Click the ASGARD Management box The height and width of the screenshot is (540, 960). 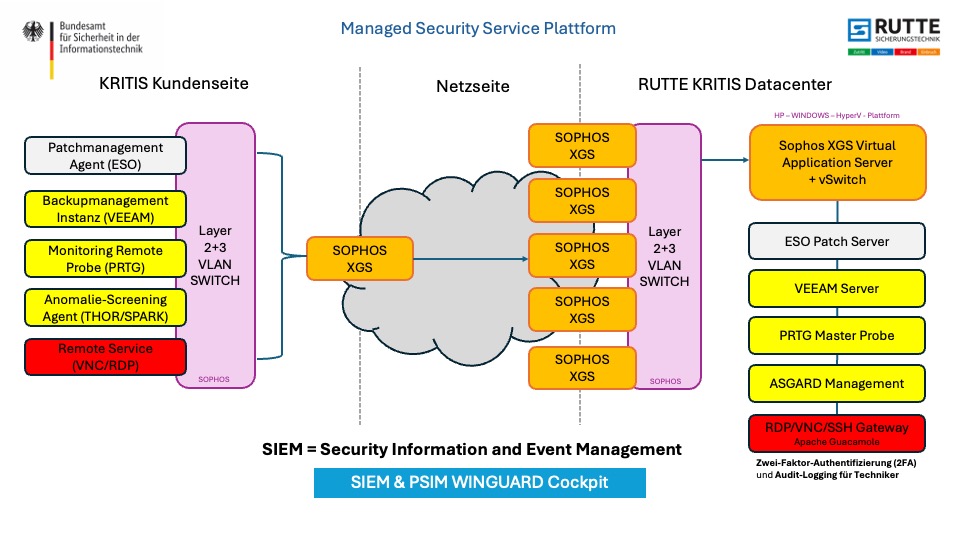(837, 383)
